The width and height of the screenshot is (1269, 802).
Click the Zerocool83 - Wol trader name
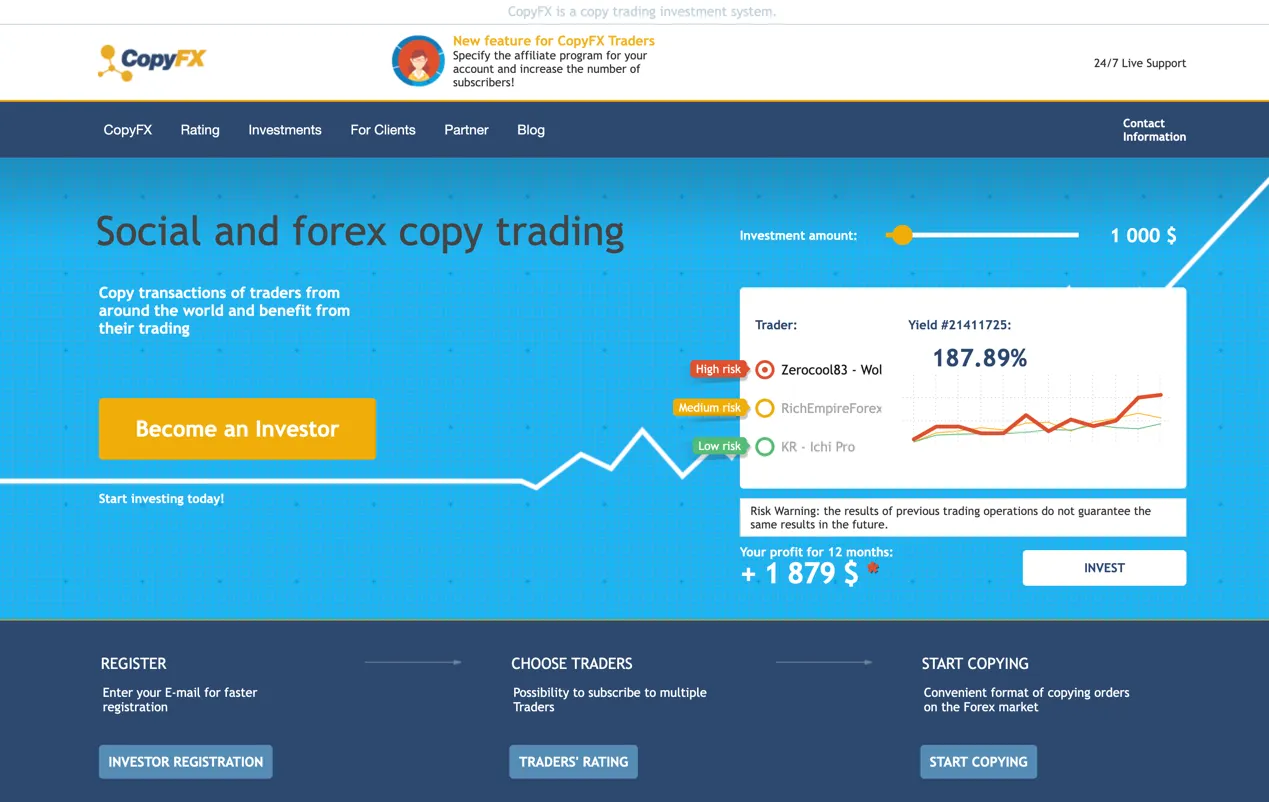pos(831,370)
